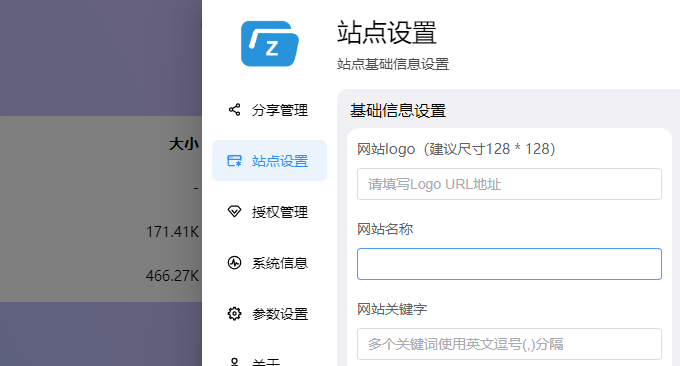Click the 466.27K size value in background
This screenshot has width=680, height=366.
pyautogui.click(x=172, y=275)
